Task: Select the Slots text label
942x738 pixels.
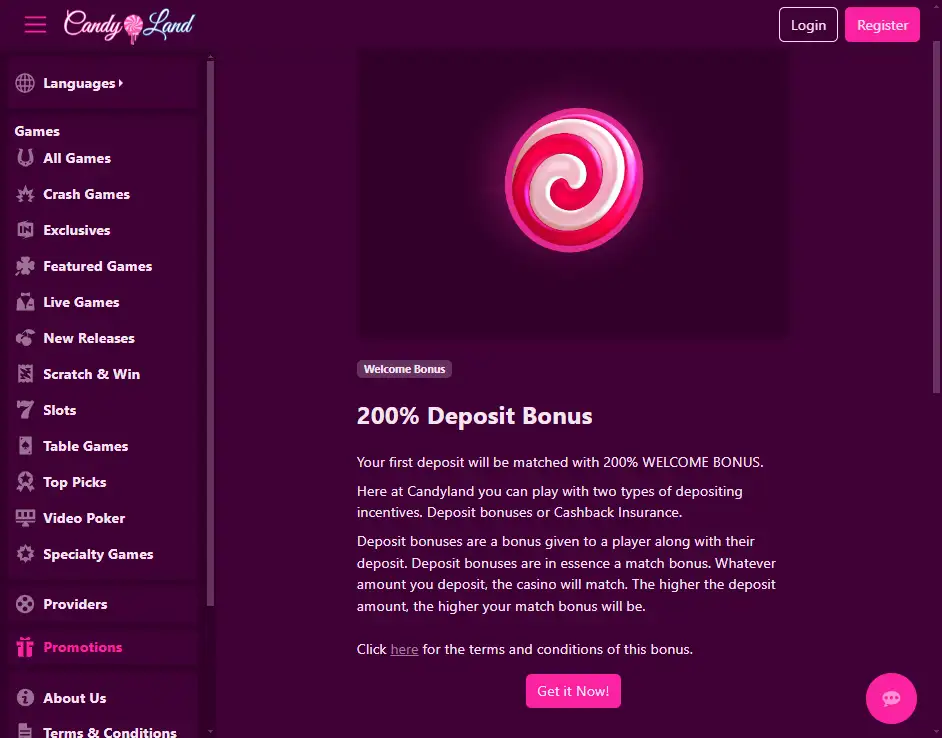Action: [x=59, y=410]
